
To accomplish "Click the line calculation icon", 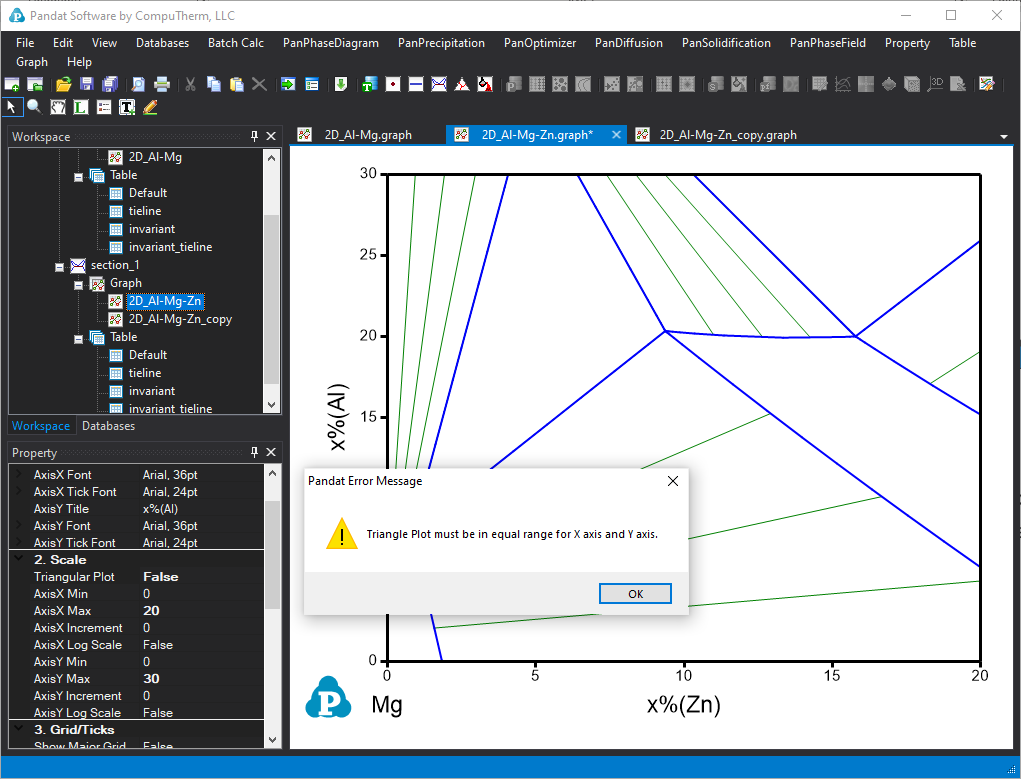I will coord(416,84).
